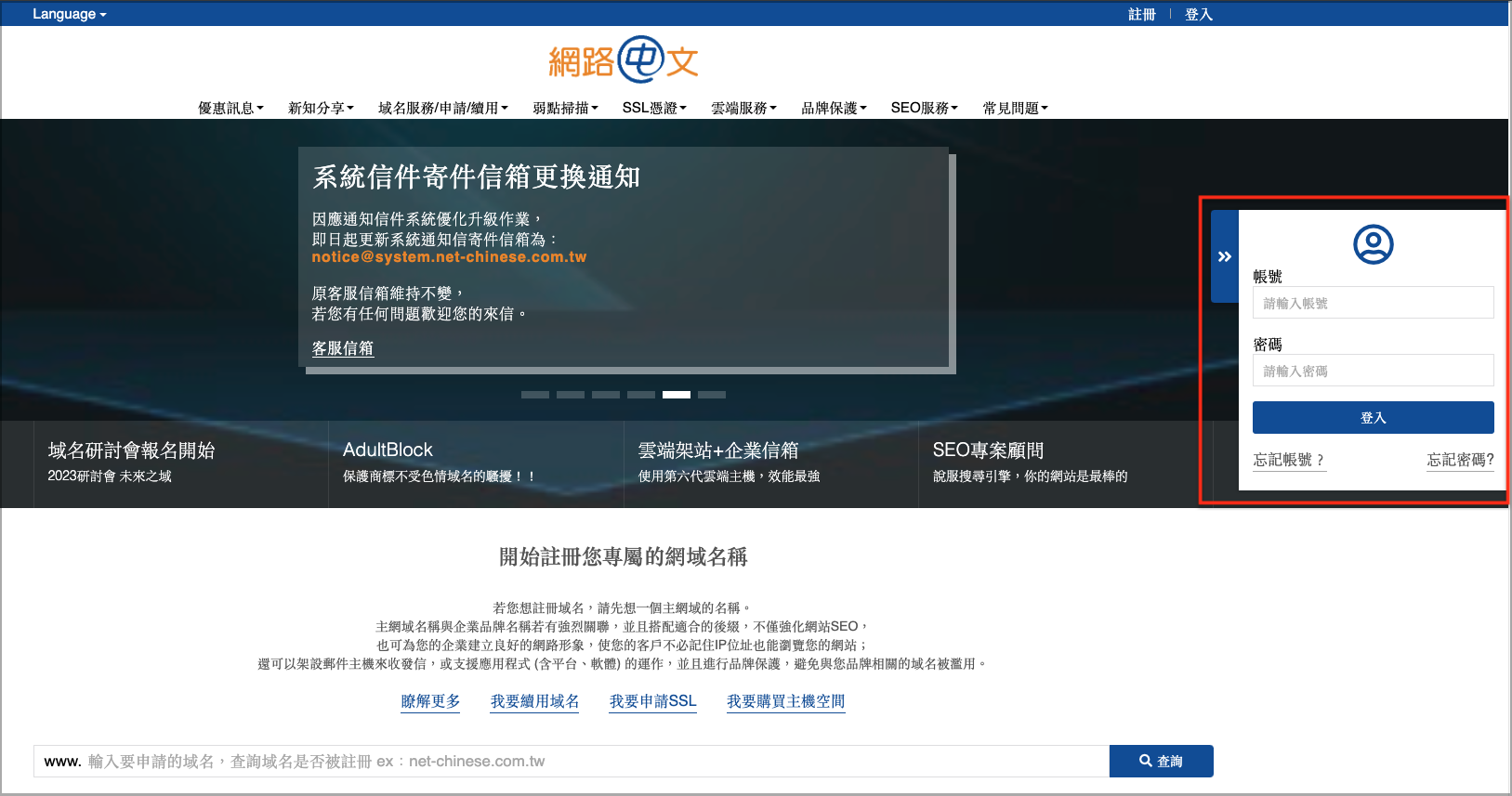The image size is (1512, 796).
Task: Click the 我要續用域名 link
Action: tap(534, 701)
